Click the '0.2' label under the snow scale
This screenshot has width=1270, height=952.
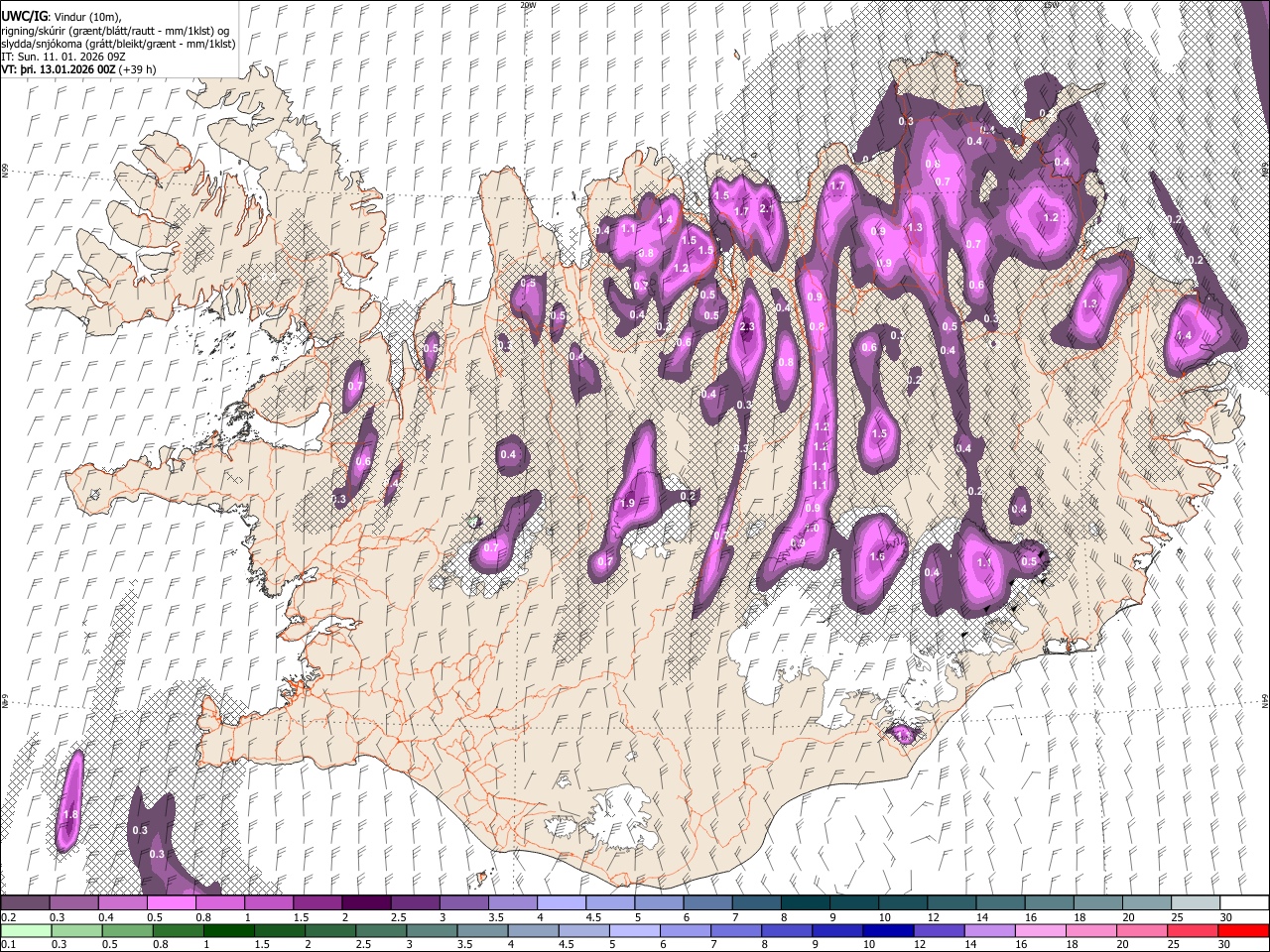(x=7, y=916)
